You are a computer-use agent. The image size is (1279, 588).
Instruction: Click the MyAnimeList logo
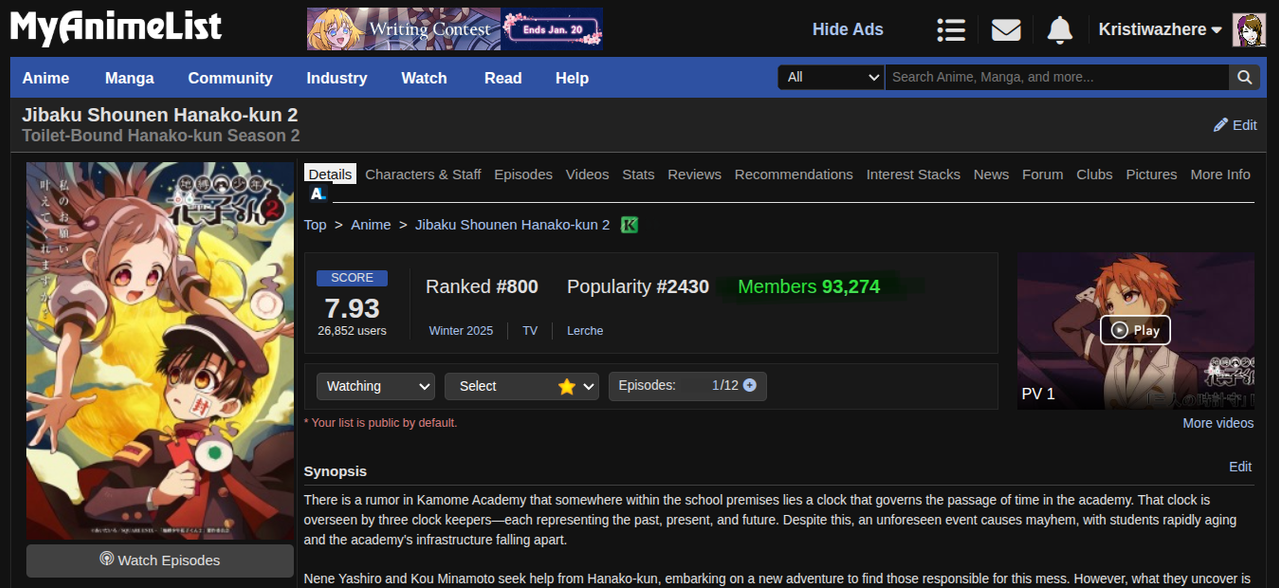[116, 28]
